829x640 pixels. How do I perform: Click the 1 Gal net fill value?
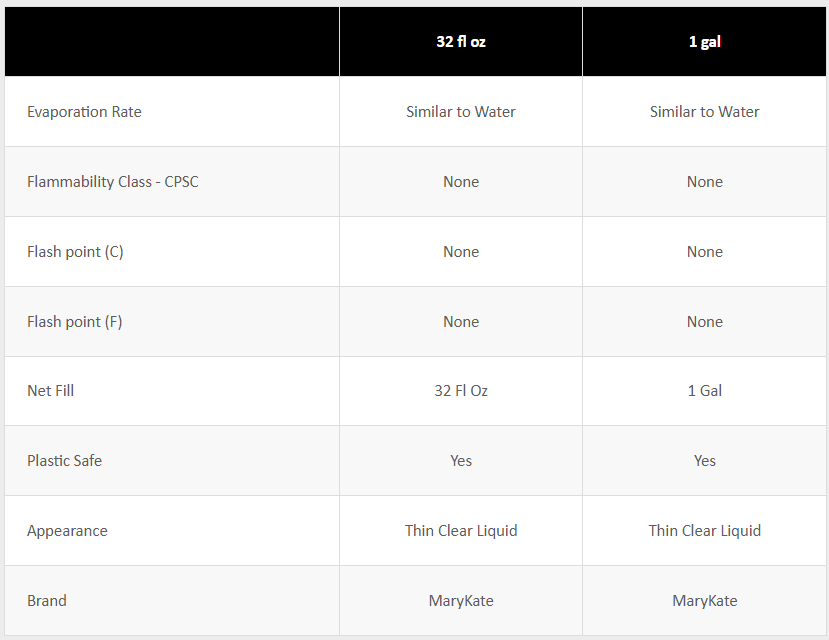(705, 391)
